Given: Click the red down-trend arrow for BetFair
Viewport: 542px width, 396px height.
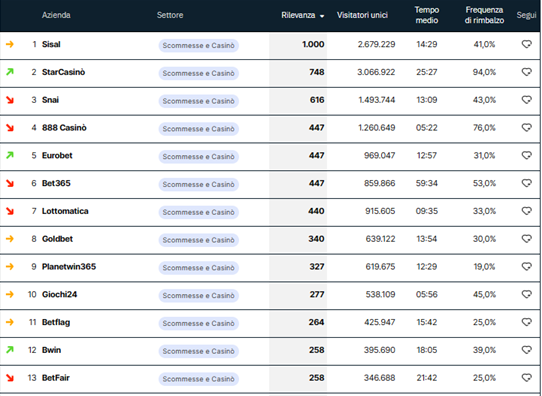Looking at the screenshot, I should pos(10,378).
